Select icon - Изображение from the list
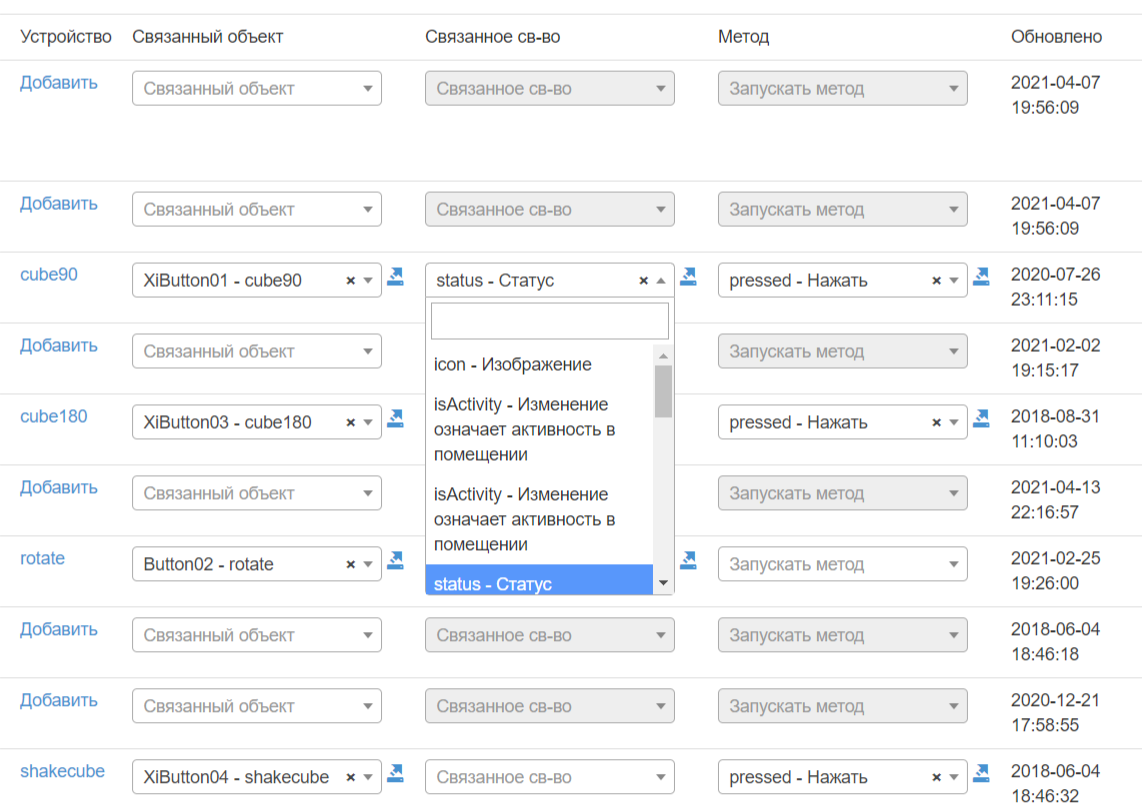 [x=512, y=364]
